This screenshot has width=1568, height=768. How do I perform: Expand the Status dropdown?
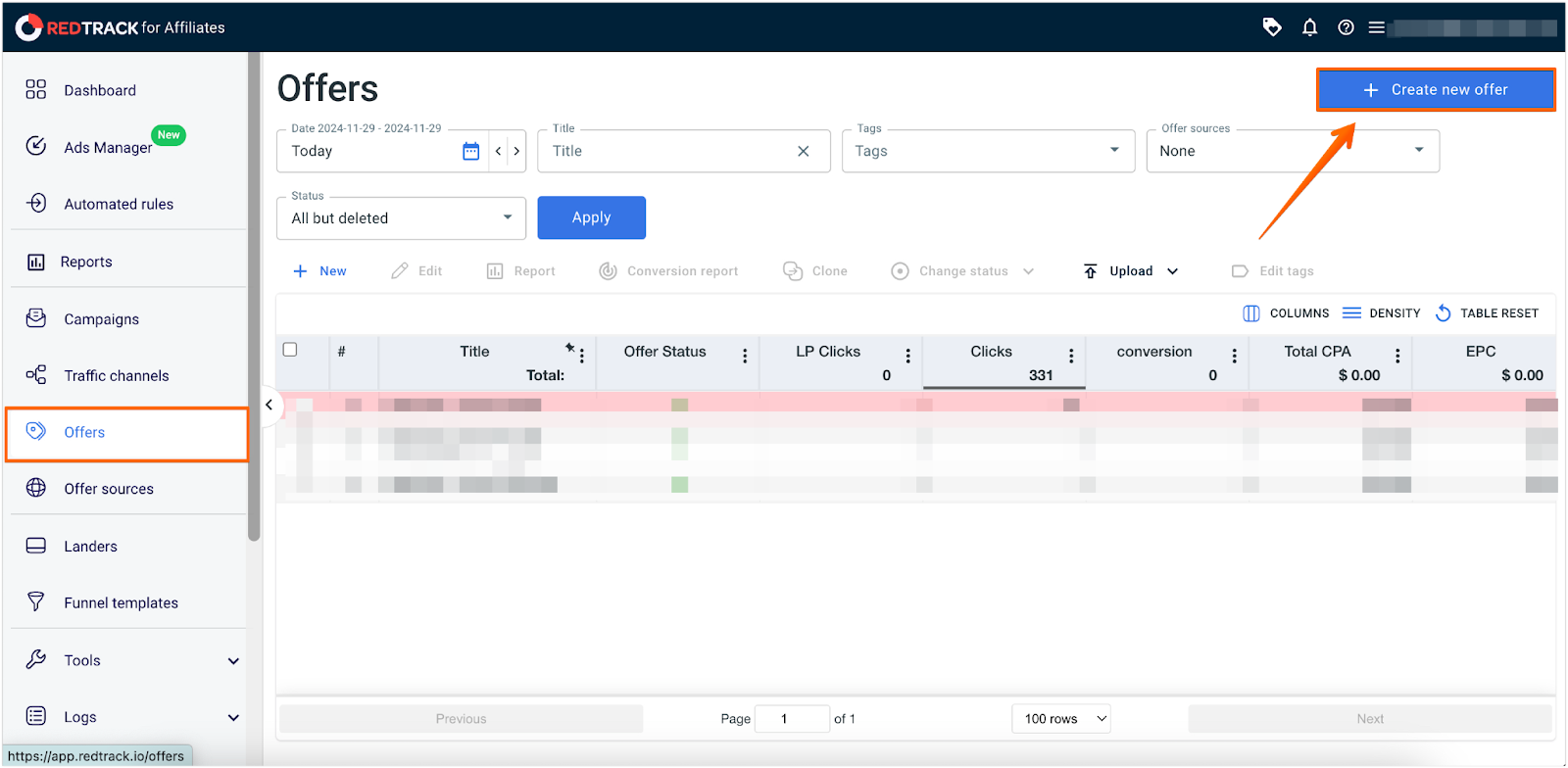point(401,218)
